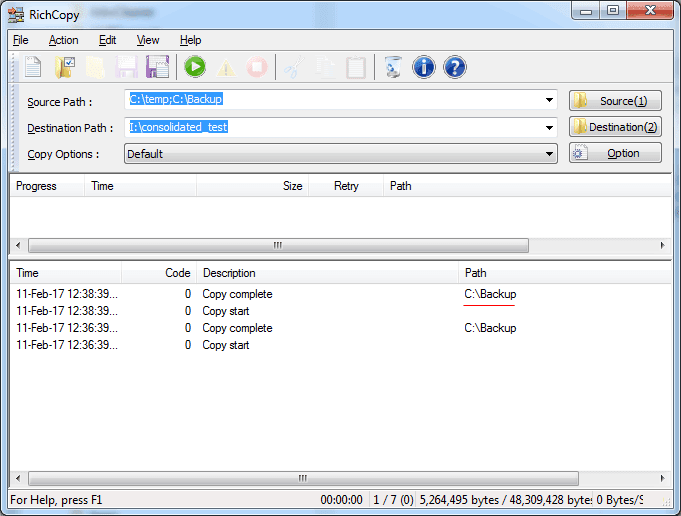The image size is (681, 516).
Task: Expand the Source Path dropdown arrow
Action: coord(549,100)
